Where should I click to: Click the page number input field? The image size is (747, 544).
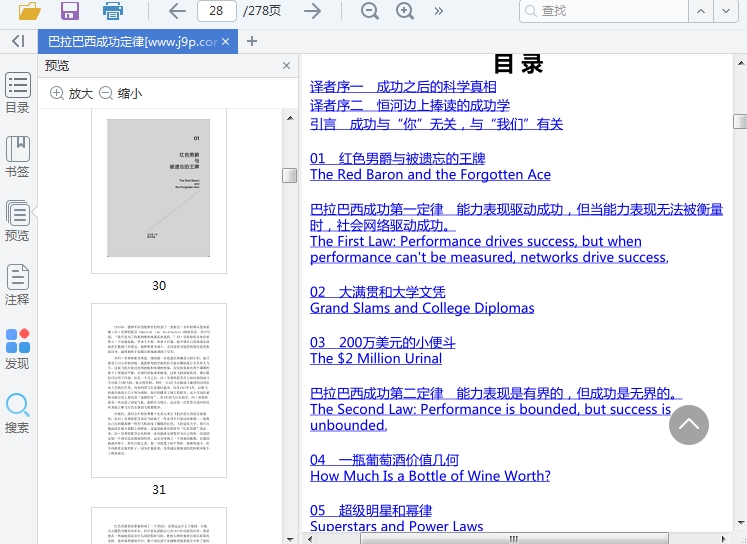216,11
